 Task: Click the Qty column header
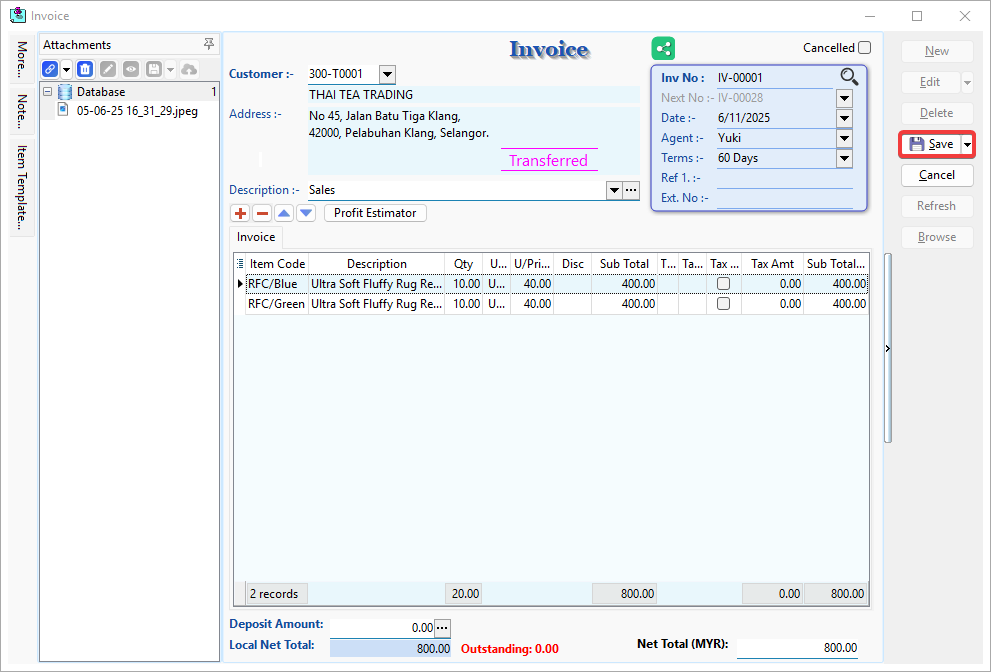(x=463, y=264)
